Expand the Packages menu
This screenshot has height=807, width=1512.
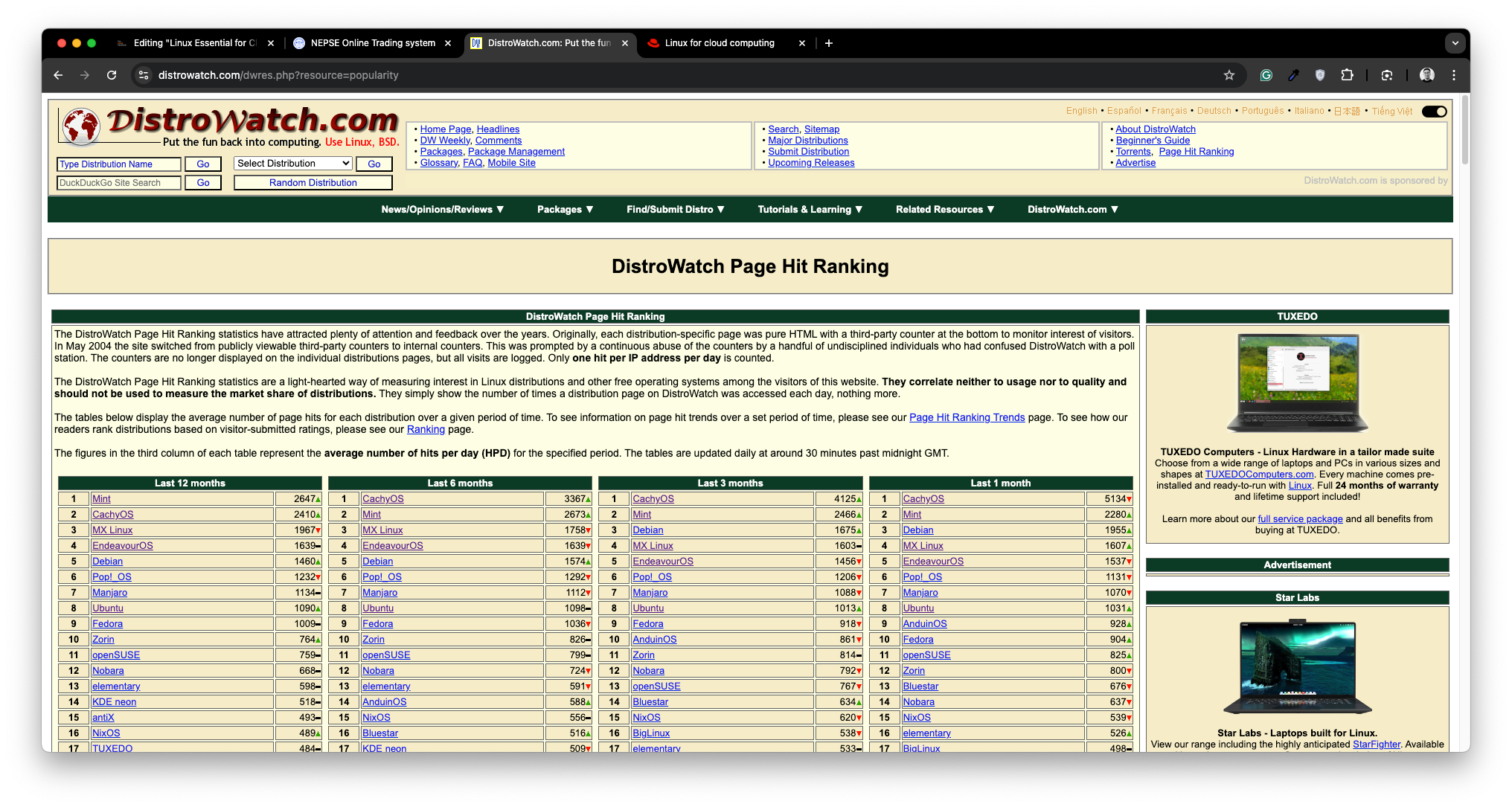tap(565, 210)
